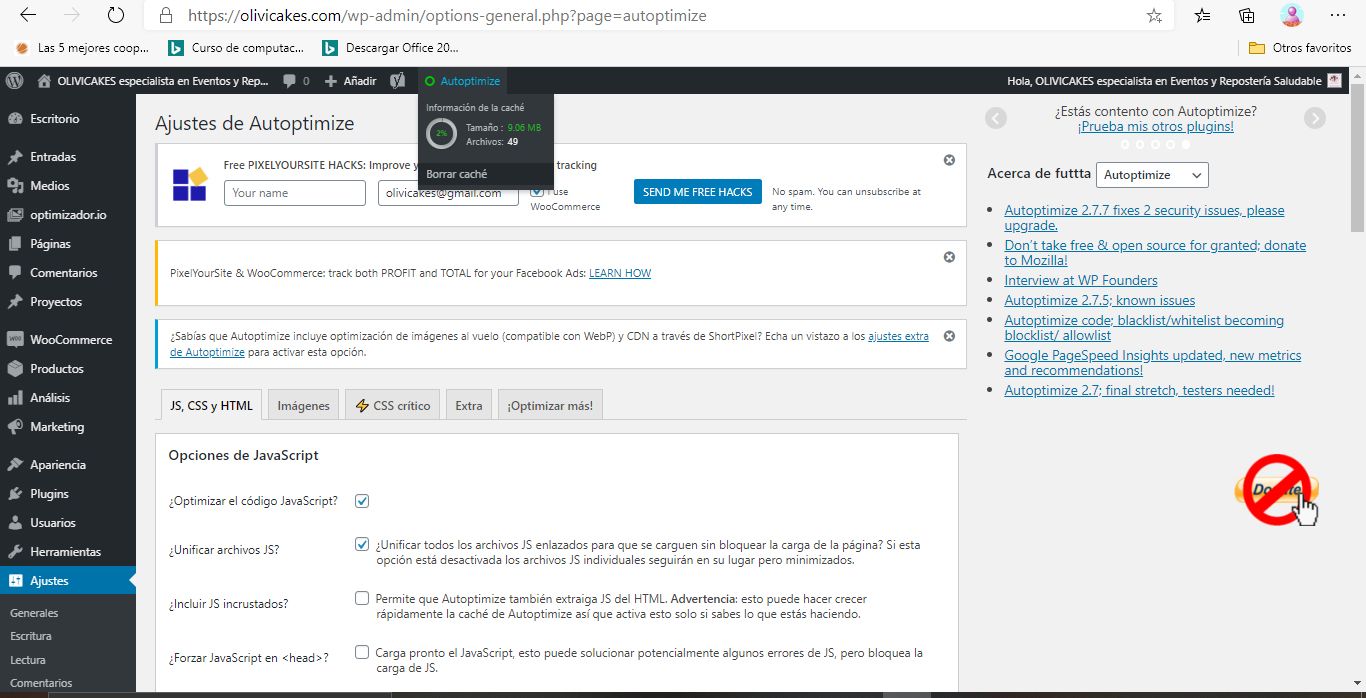Image resolution: width=1366 pixels, height=698 pixels.
Task: Switch to the Extra tab
Action: pyautogui.click(x=469, y=405)
